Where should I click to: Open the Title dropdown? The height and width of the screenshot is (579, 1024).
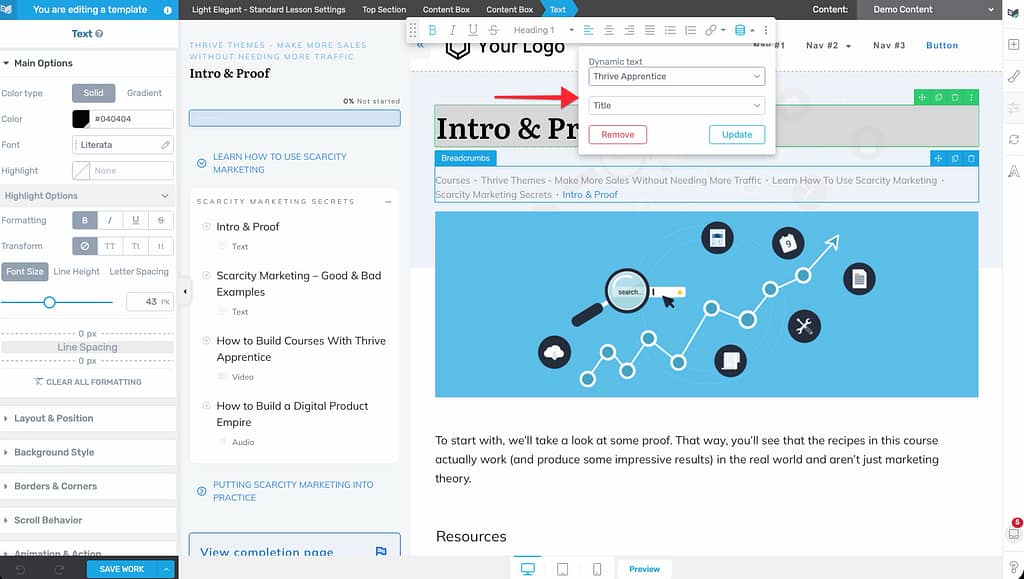676,105
